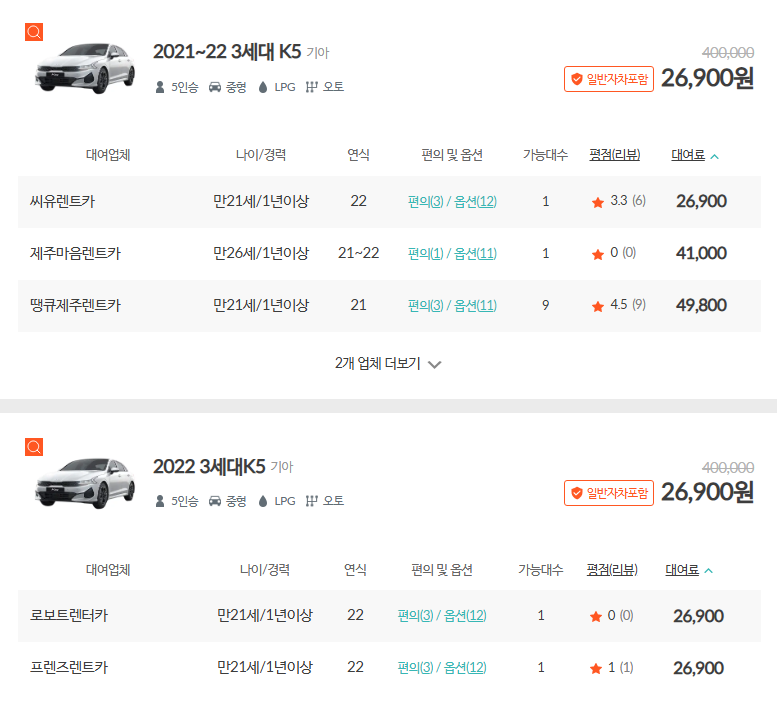The image size is (777, 705).
Task: Open the 2021~22 3세대 K5 car thumbnail
Action: coord(85,68)
